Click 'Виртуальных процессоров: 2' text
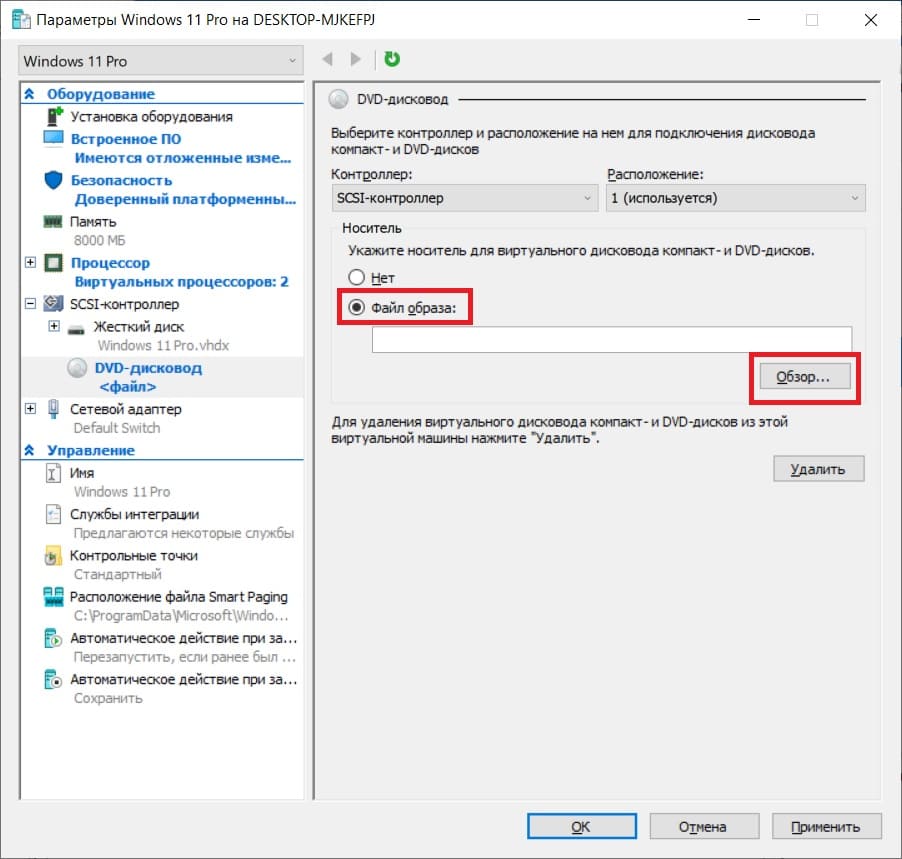 pyautogui.click(x=181, y=281)
